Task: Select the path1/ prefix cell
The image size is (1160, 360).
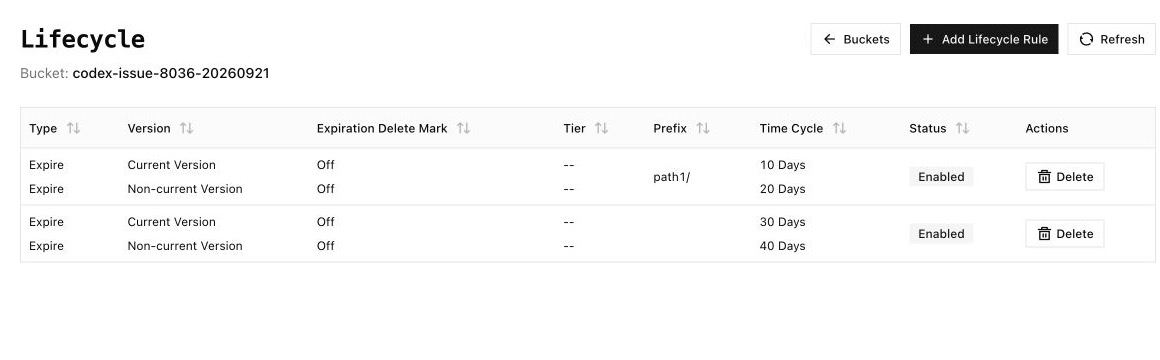Action: click(672, 177)
